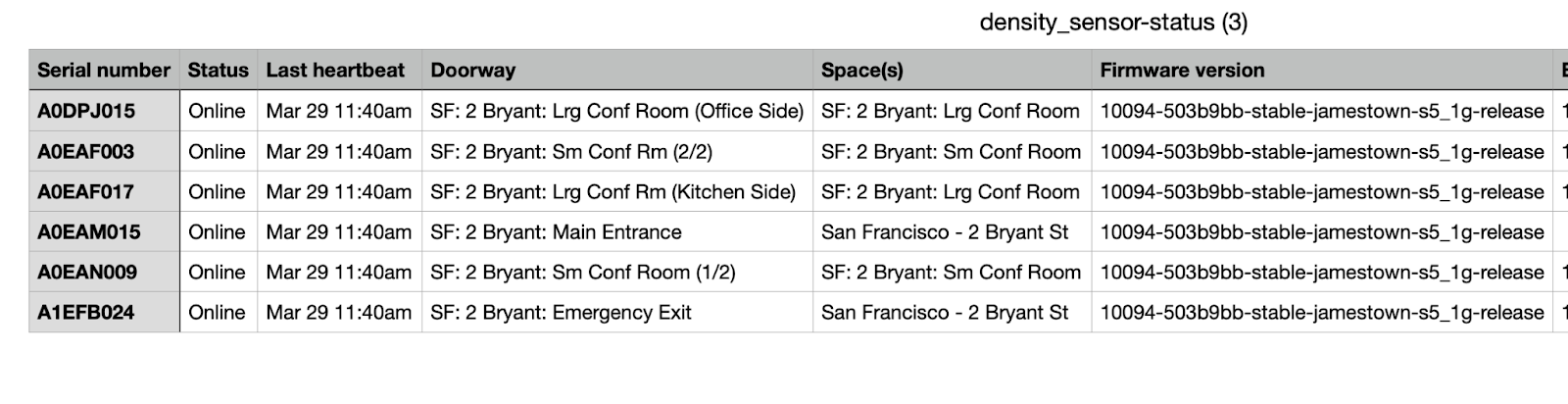
Task: Select the Status column header
Action: pyautogui.click(x=219, y=70)
